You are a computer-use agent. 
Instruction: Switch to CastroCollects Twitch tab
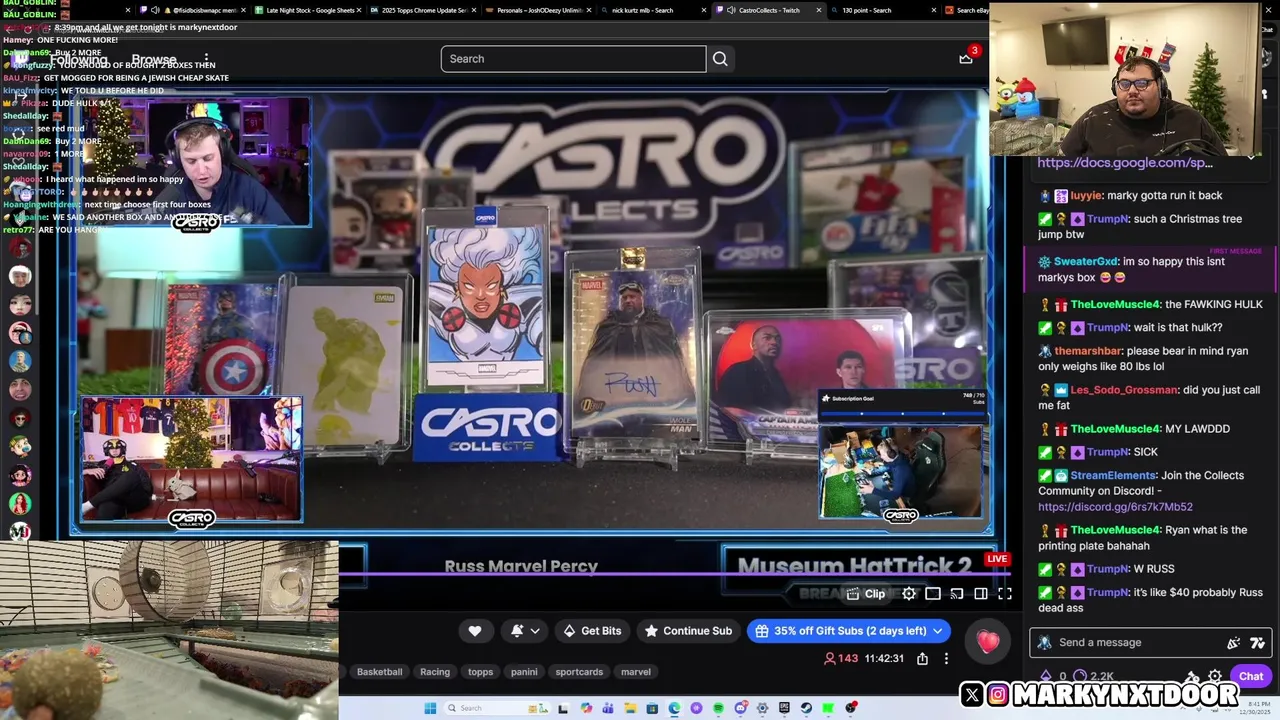(x=768, y=10)
